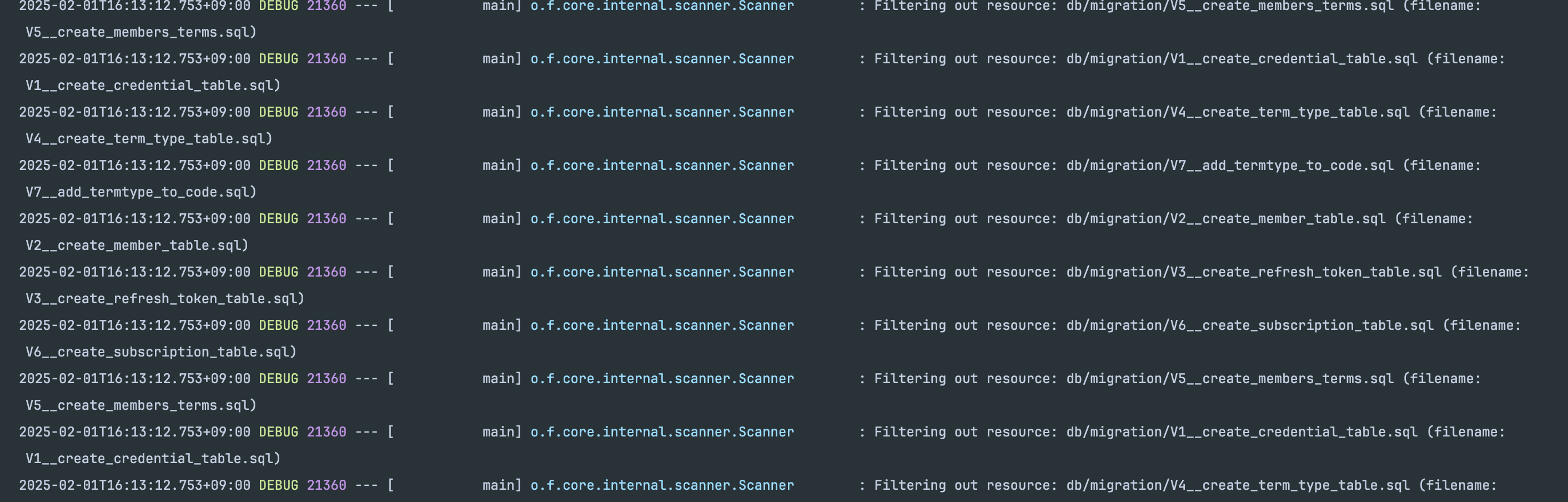Click 'Filtering out resource:' on the V7__add_termtype_to_code row
This screenshot has width=1568, height=502.
[966, 165]
